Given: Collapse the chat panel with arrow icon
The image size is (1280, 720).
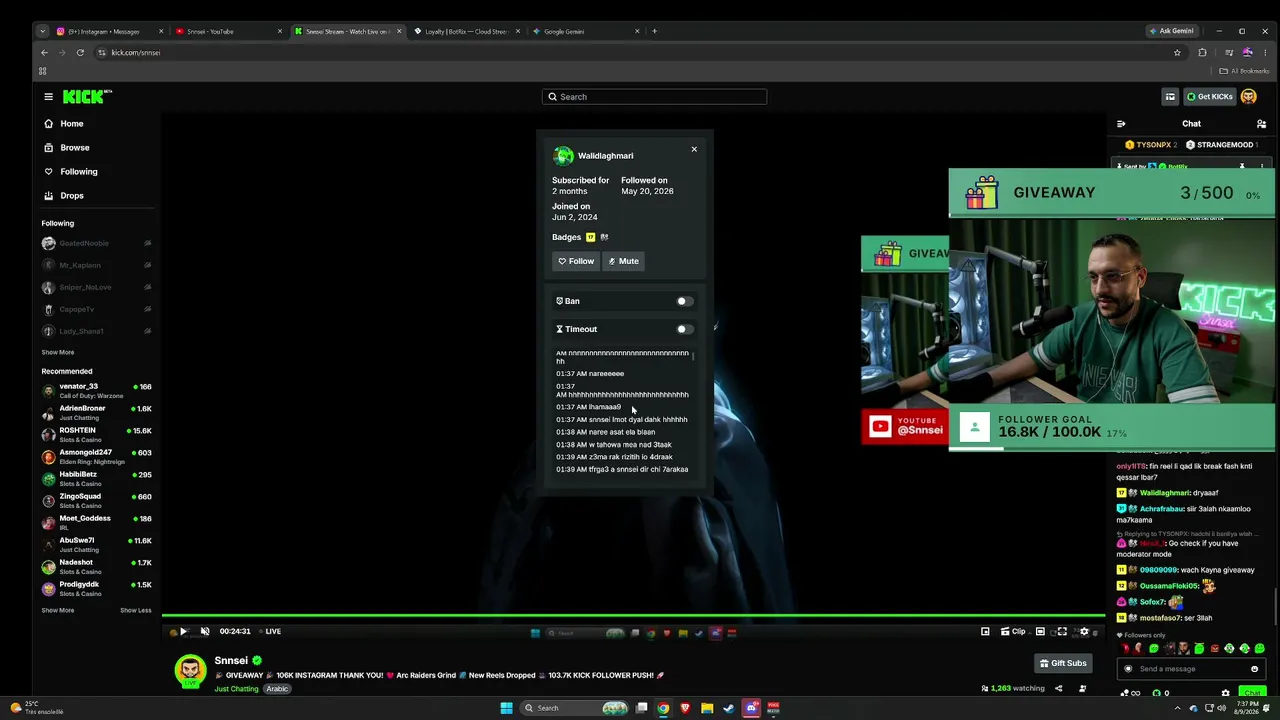Looking at the screenshot, I should (x=1121, y=124).
